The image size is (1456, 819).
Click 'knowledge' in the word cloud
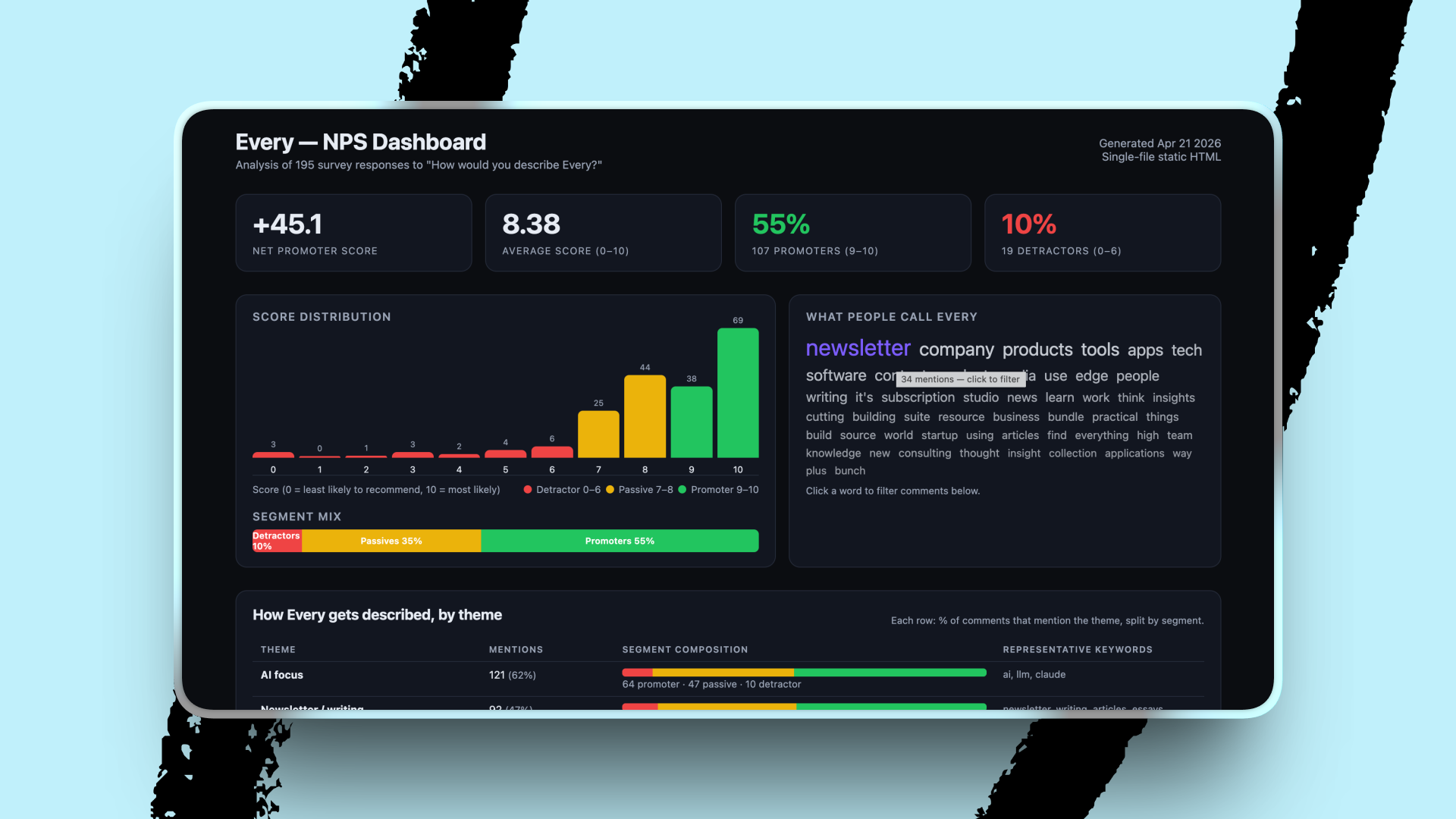click(833, 453)
